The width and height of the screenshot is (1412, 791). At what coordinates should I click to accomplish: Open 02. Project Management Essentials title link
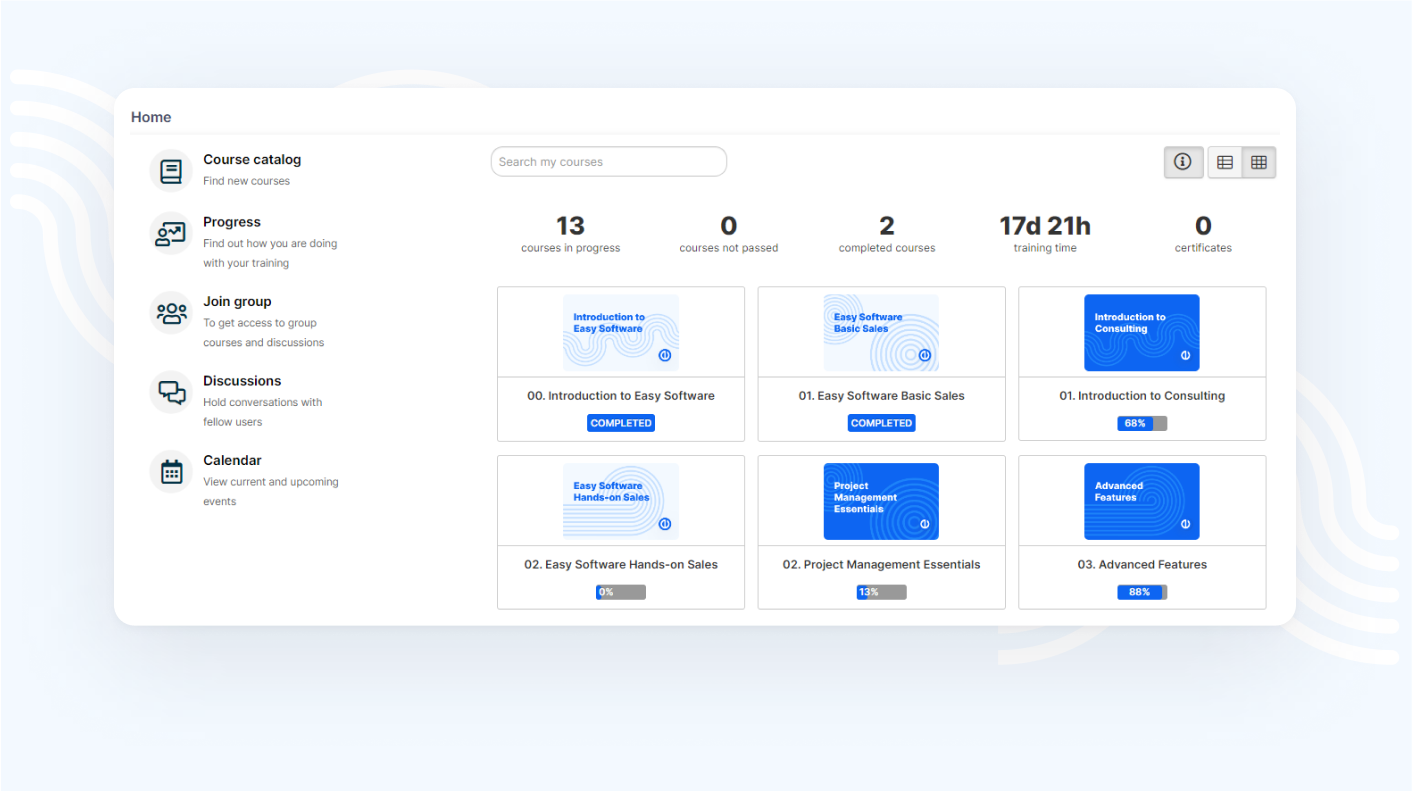point(881,565)
